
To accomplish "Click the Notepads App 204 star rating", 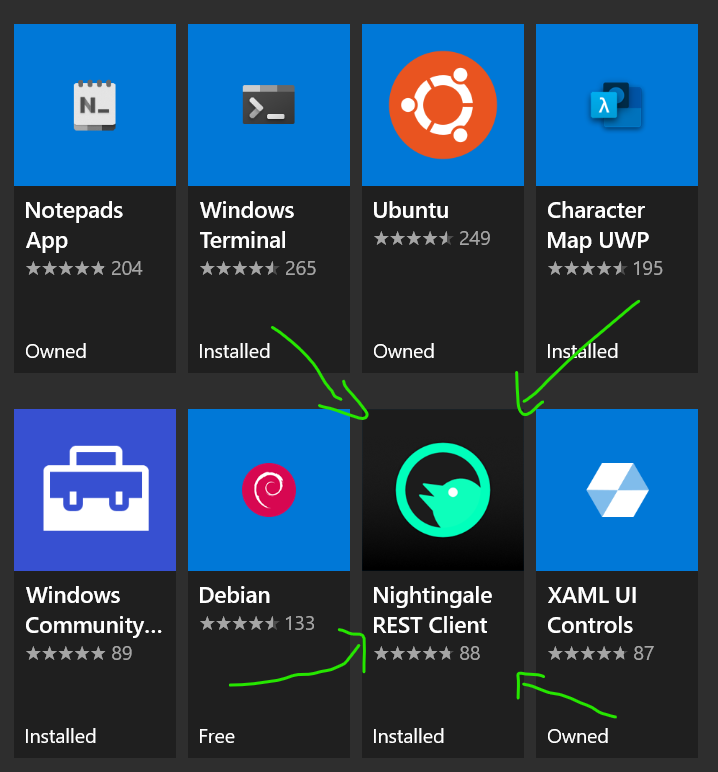I will coord(84,268).
